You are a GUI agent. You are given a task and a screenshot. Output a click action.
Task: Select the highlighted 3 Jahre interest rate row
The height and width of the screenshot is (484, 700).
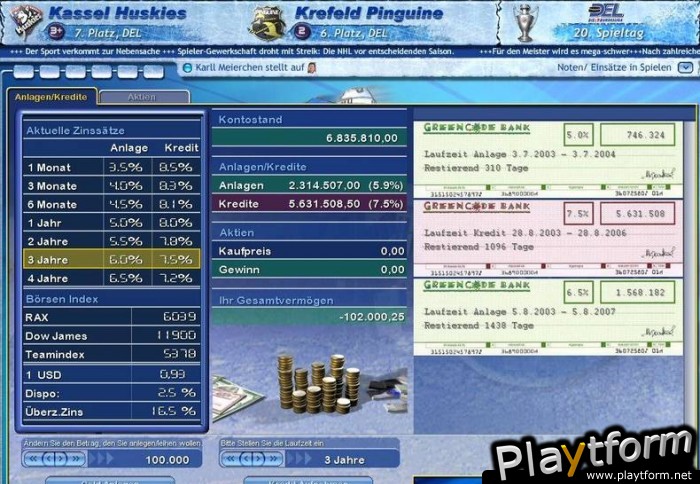click(112, 259)
